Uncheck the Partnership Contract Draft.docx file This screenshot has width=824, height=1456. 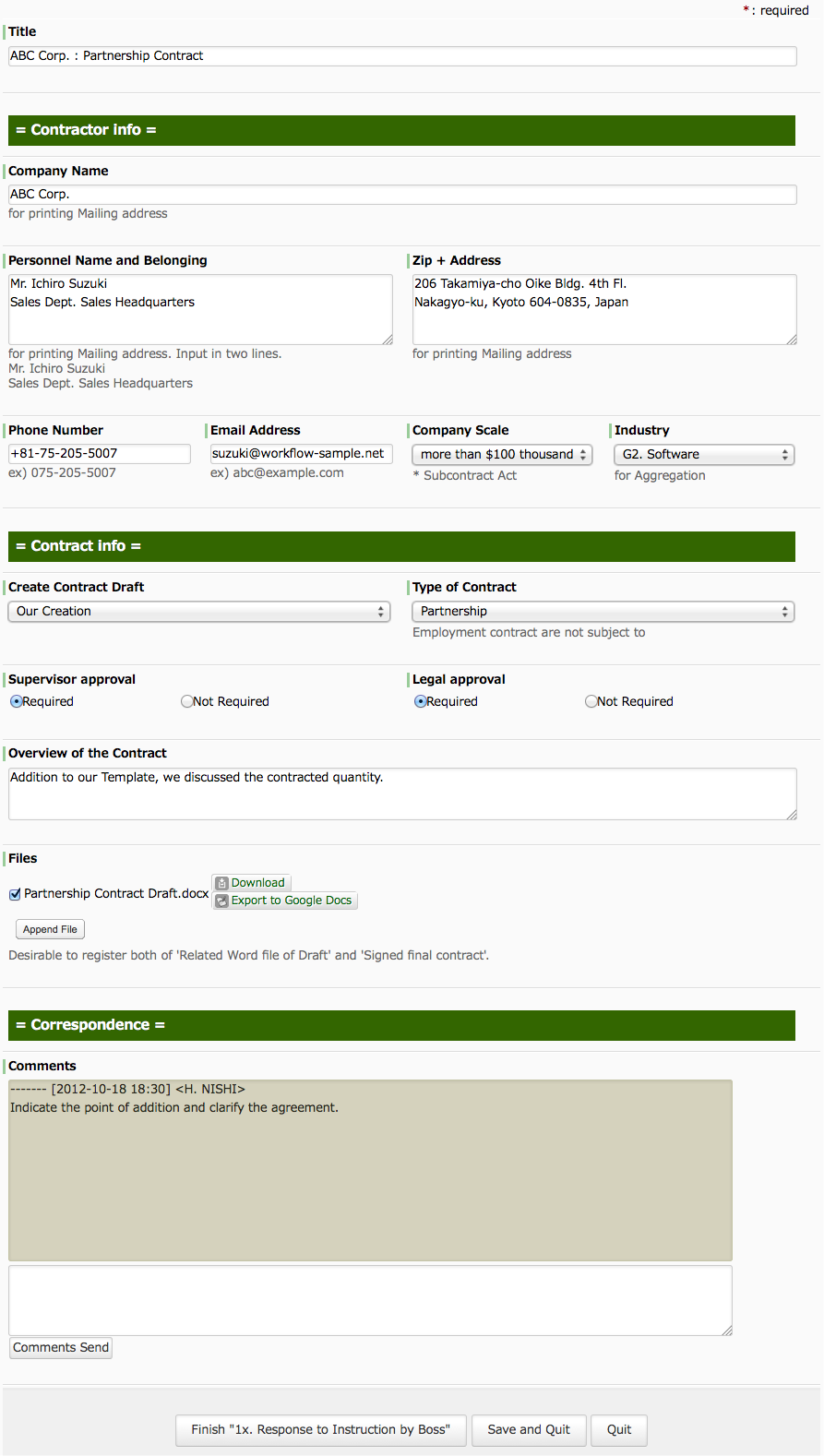[x=15, y=893]
